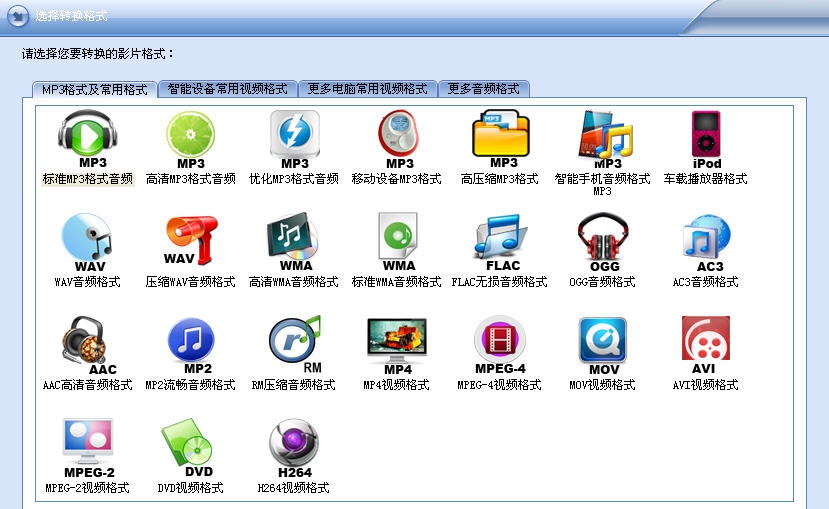The height and width of the screenshot is (509, 829).
Task: Click the 标准MP3格式音频 label
Action: (87, 179)
